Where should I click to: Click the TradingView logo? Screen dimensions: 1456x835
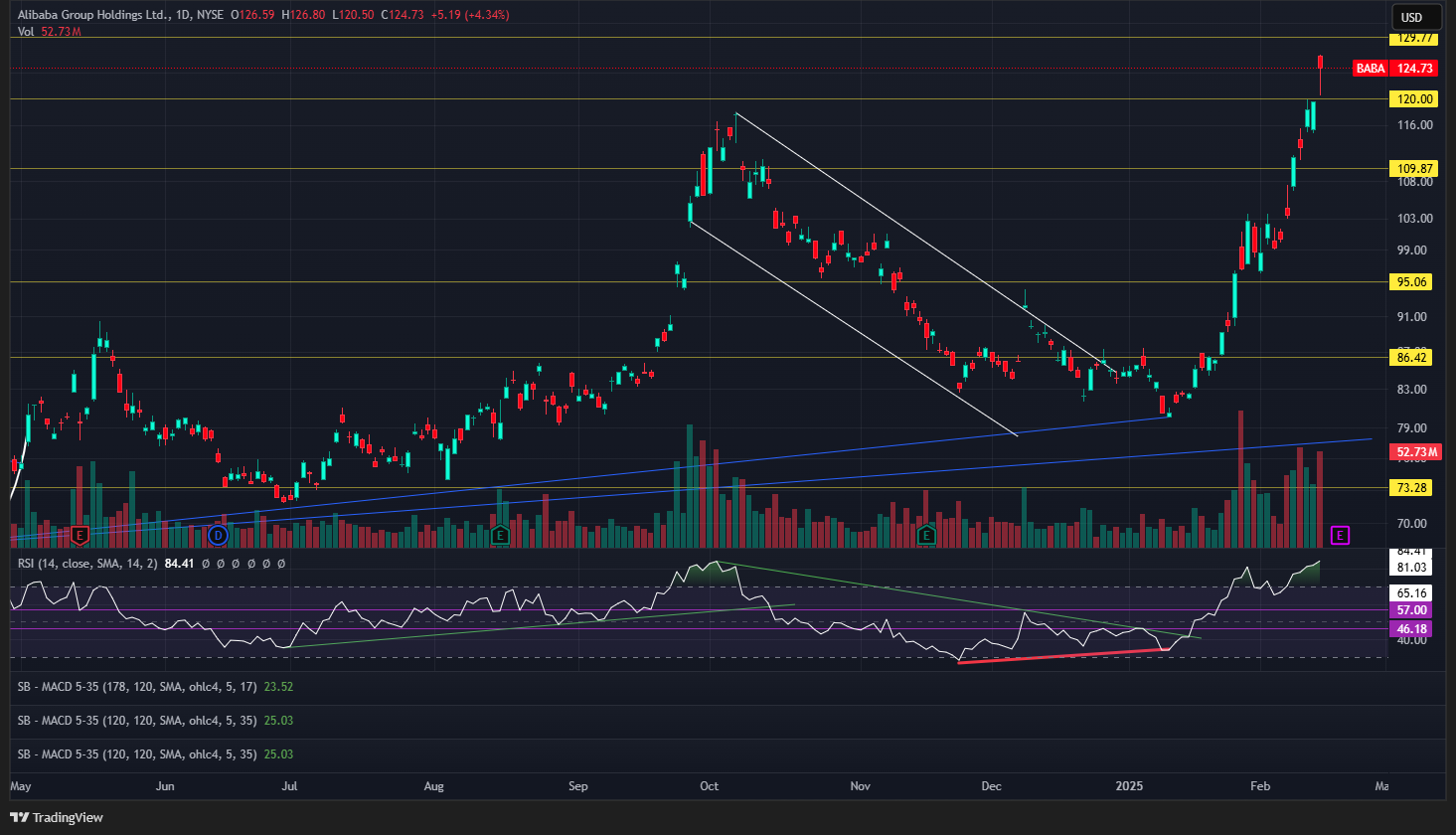[x=57, y=817]
